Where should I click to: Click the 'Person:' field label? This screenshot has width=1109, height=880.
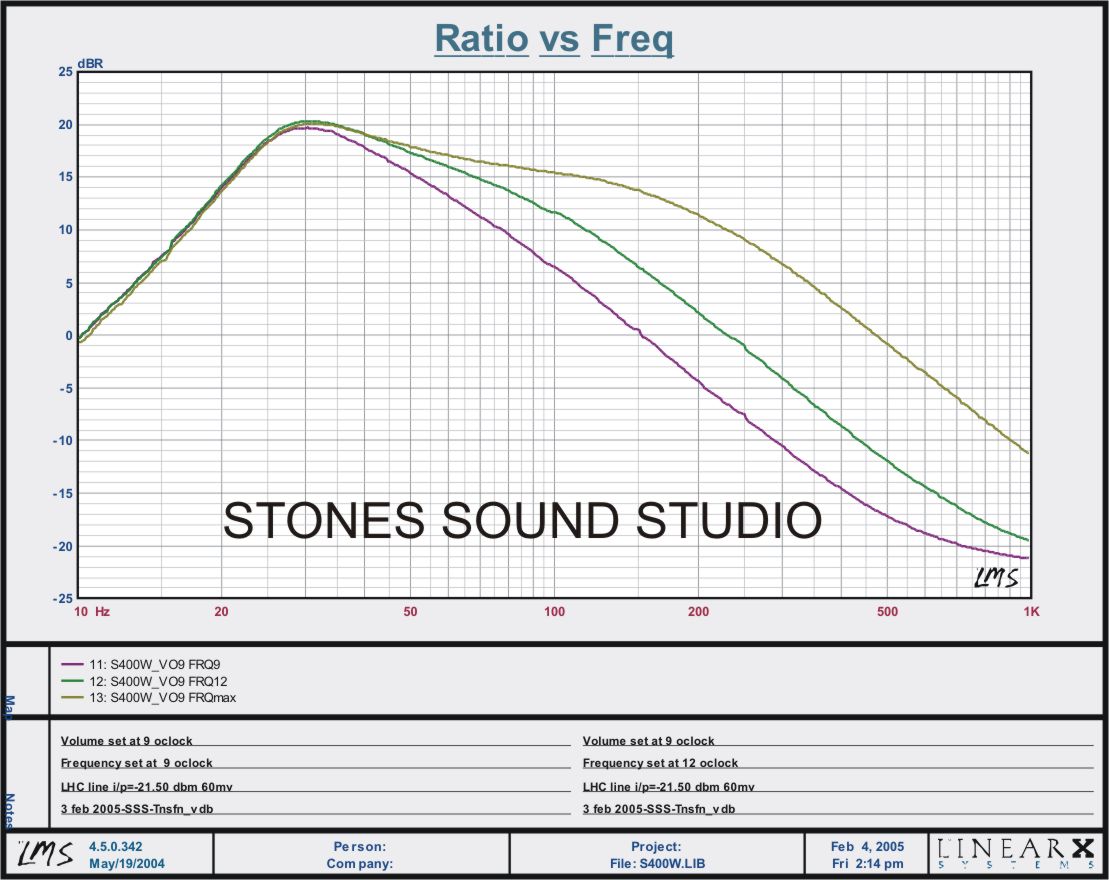tap(359, 846)
